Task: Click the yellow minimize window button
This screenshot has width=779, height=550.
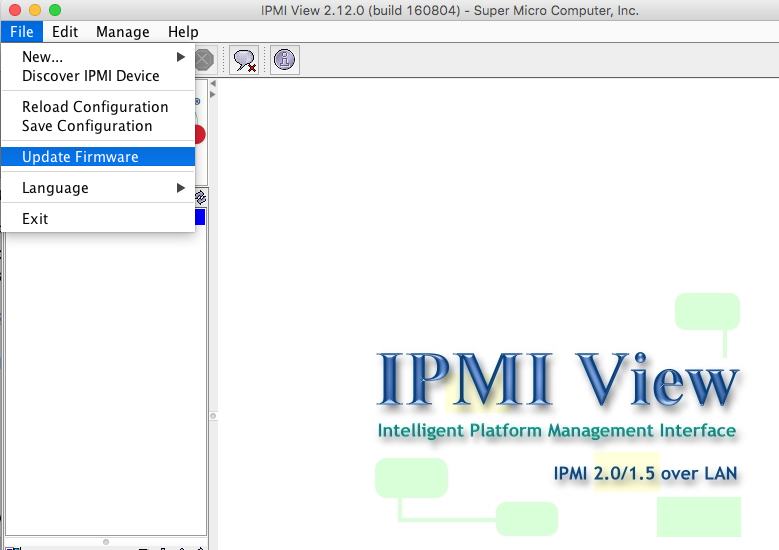Action: (35, 10)
